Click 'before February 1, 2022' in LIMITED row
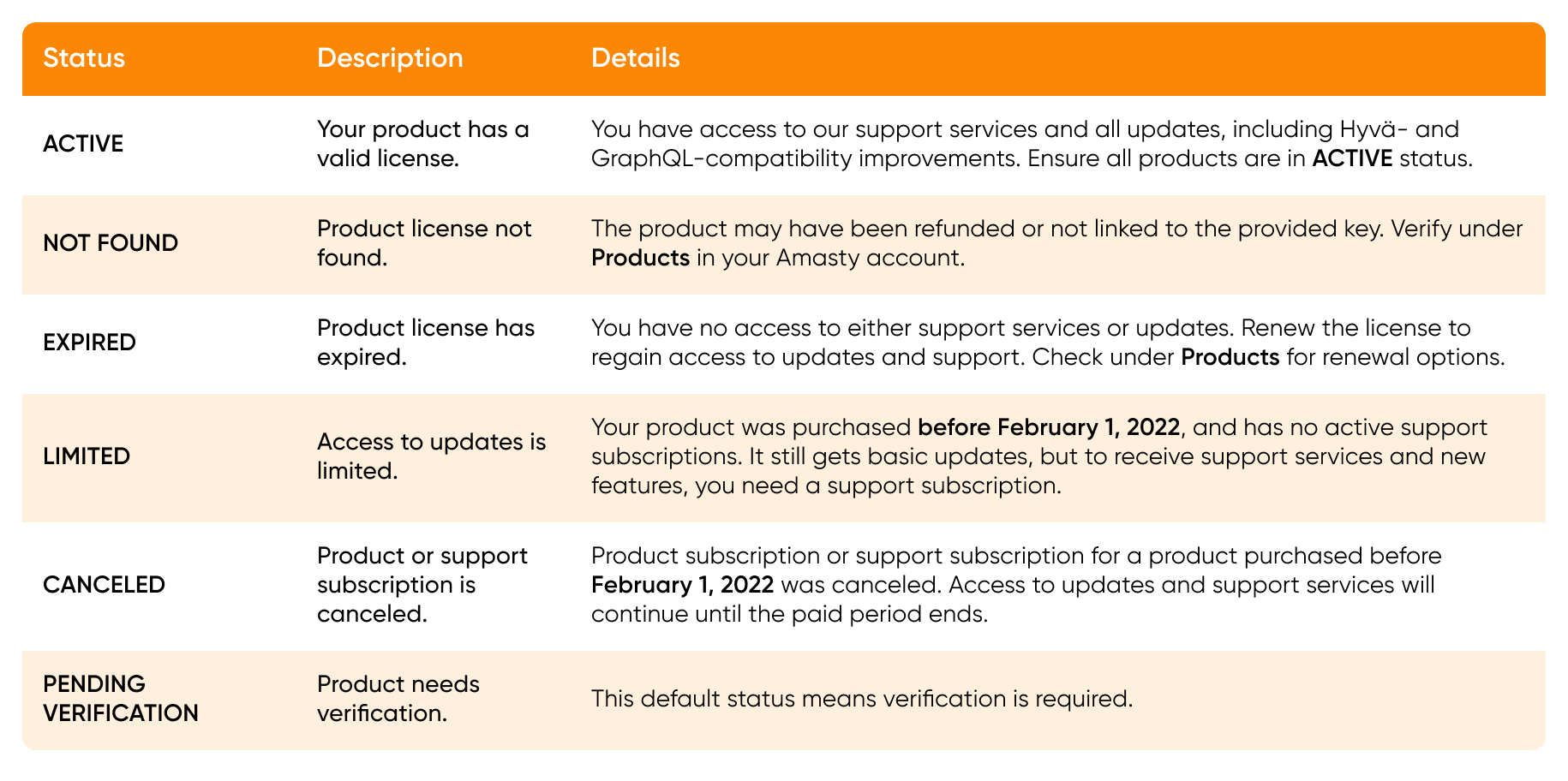Image resolution: width=1568 pixels, height=781 pixels. click(x=1049, y=427)
